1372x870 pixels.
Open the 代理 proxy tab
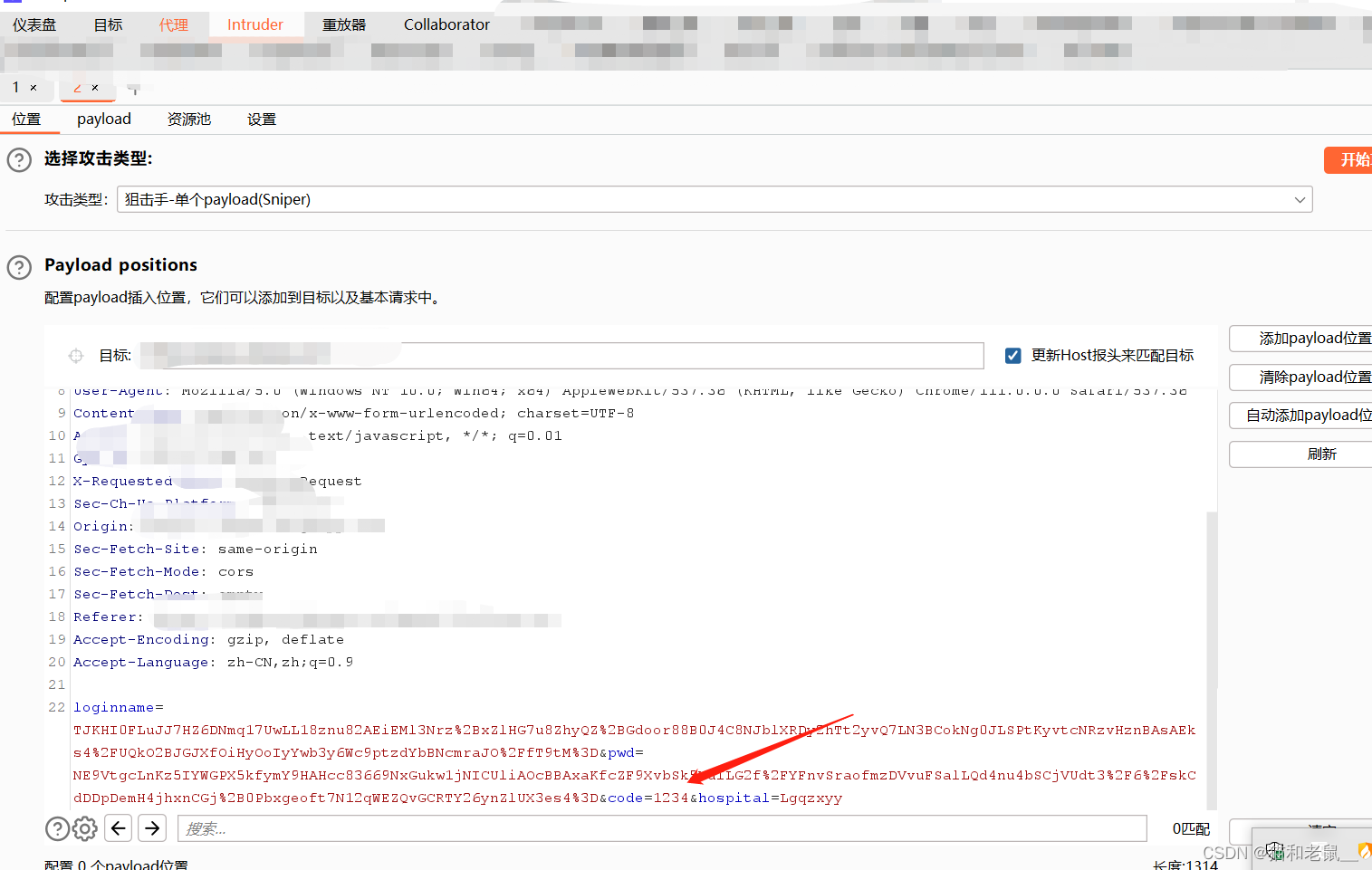(174, 24)
